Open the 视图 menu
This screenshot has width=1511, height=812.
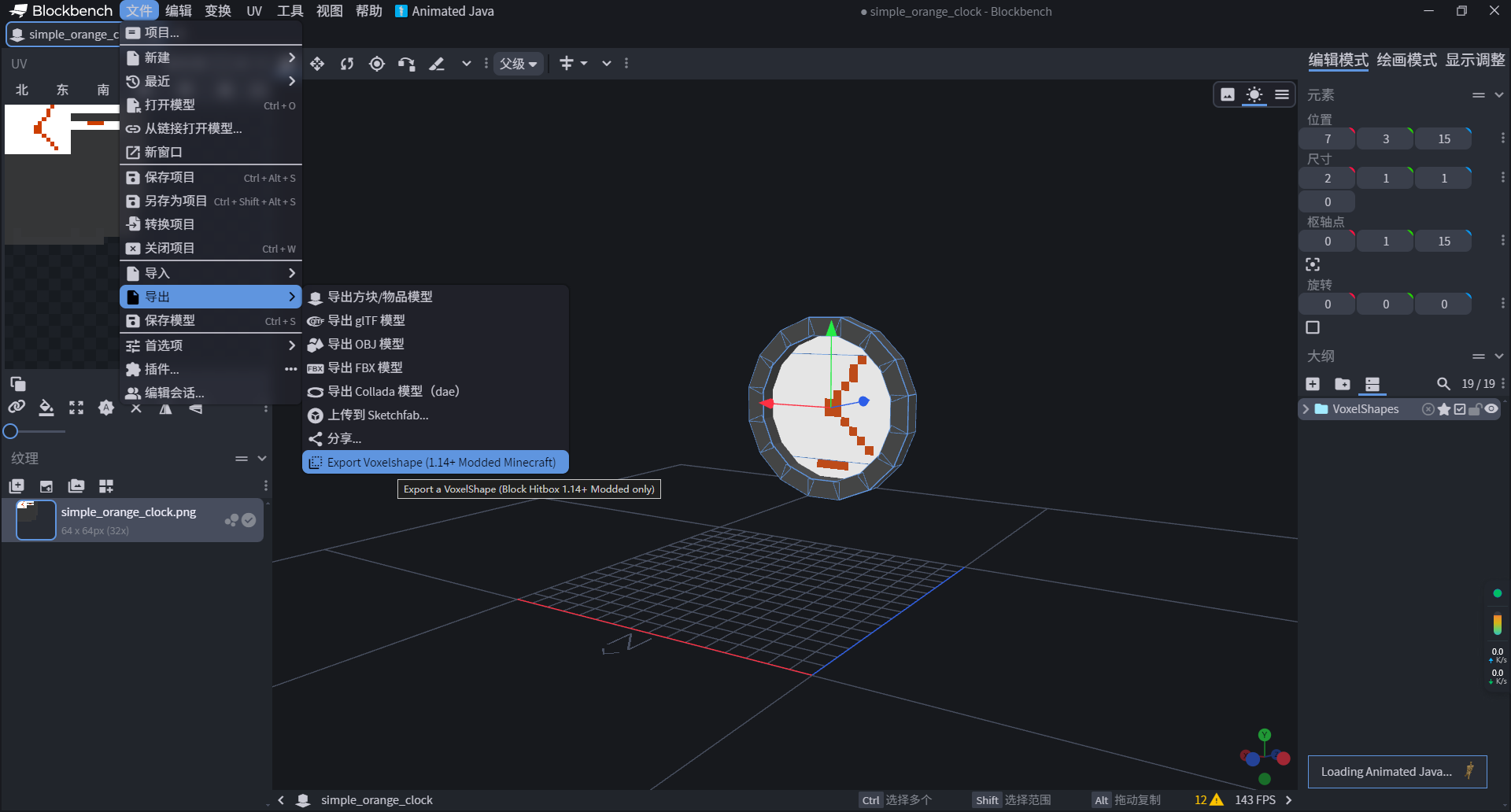[330, 11]
